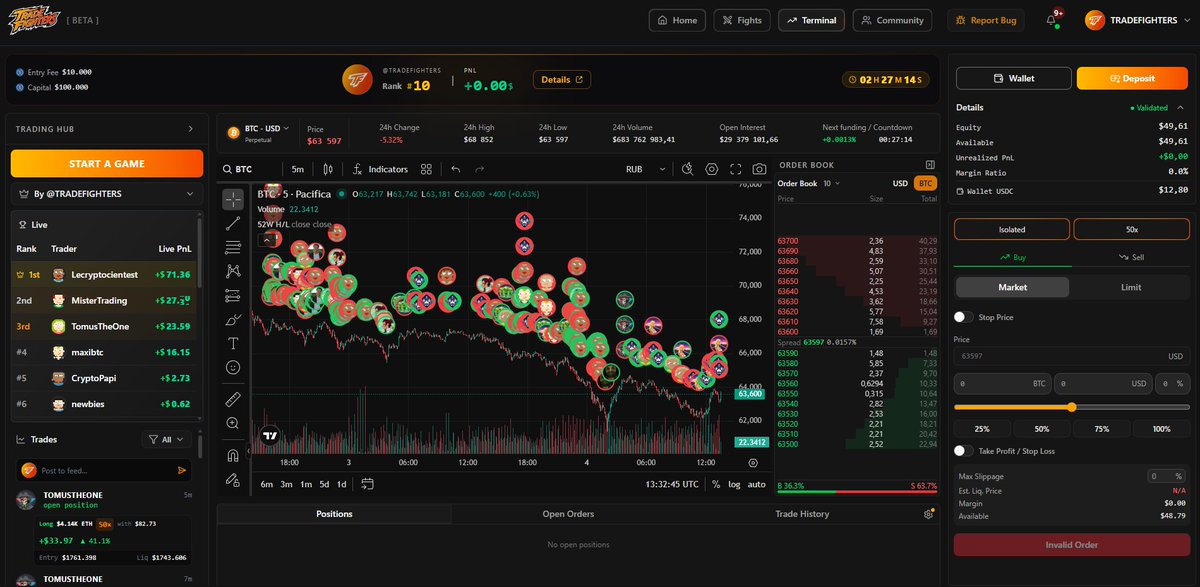Select the Market order type

[x=1012, y=287]
